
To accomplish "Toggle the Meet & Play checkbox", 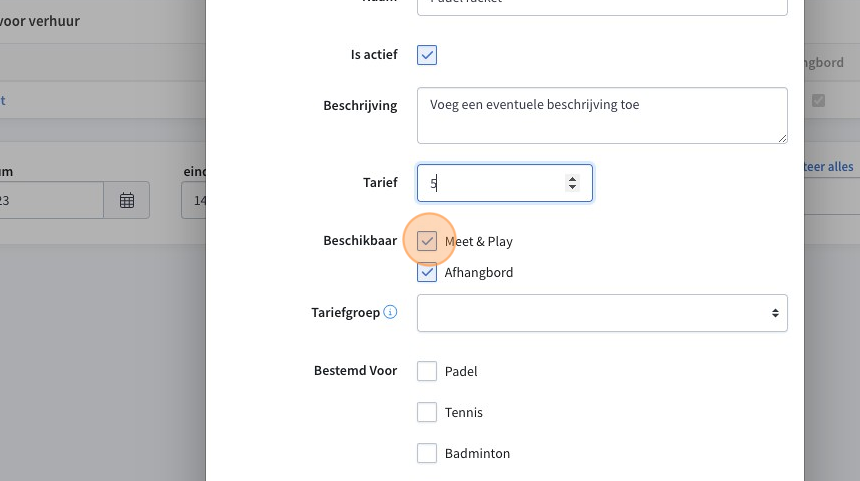I will tap(427, 241).
